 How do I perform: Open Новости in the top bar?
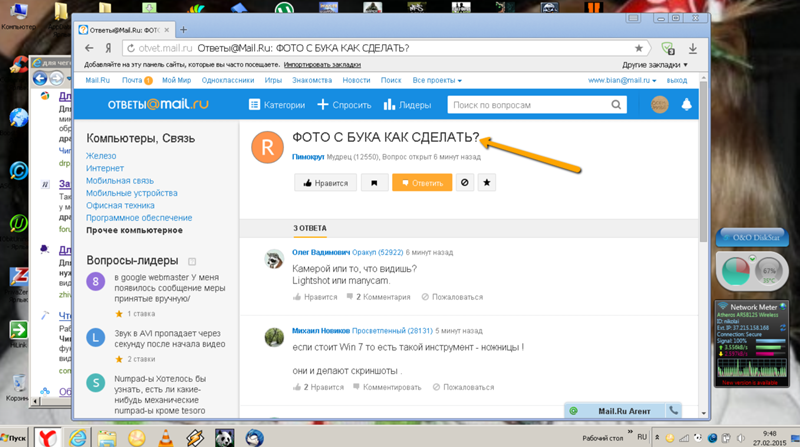356,80
